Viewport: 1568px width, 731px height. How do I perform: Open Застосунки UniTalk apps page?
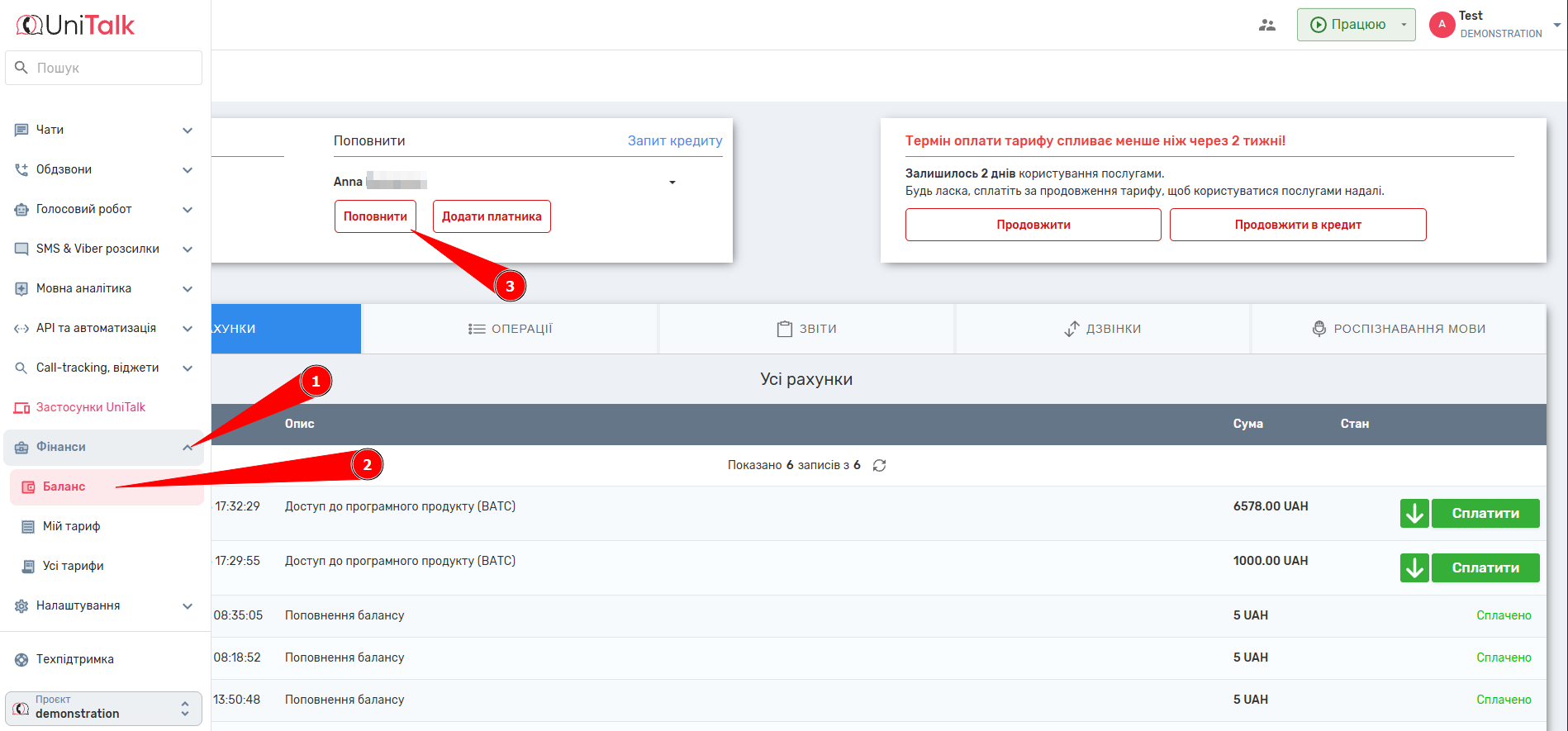tap(90, 407)
